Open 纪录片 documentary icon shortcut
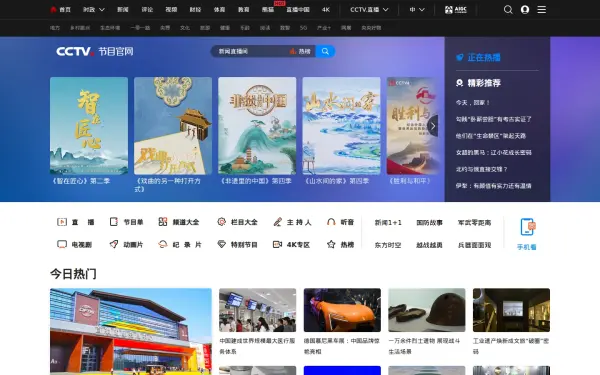 tap(163, 244)
